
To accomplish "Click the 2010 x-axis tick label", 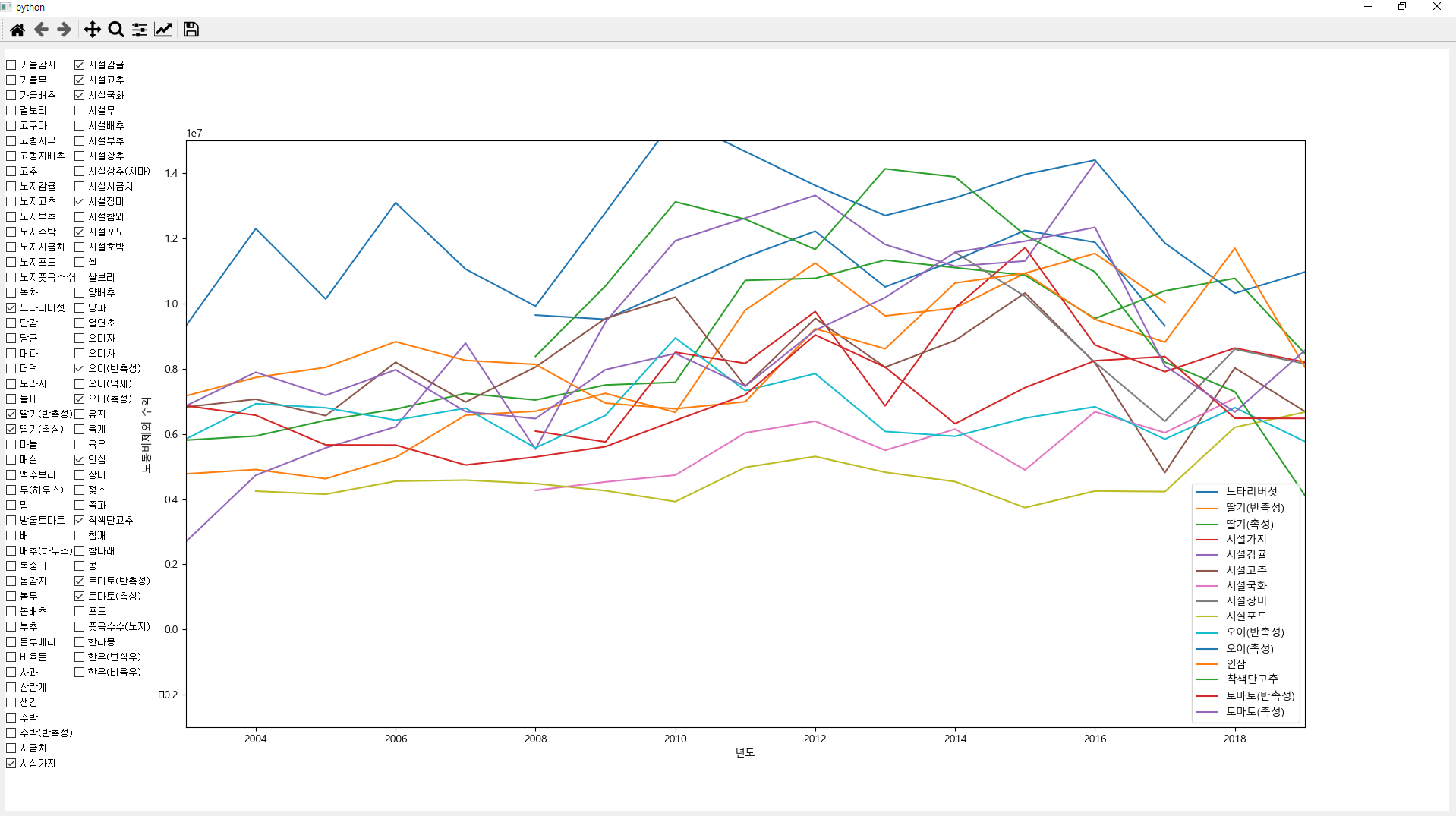I will [676, 739].
